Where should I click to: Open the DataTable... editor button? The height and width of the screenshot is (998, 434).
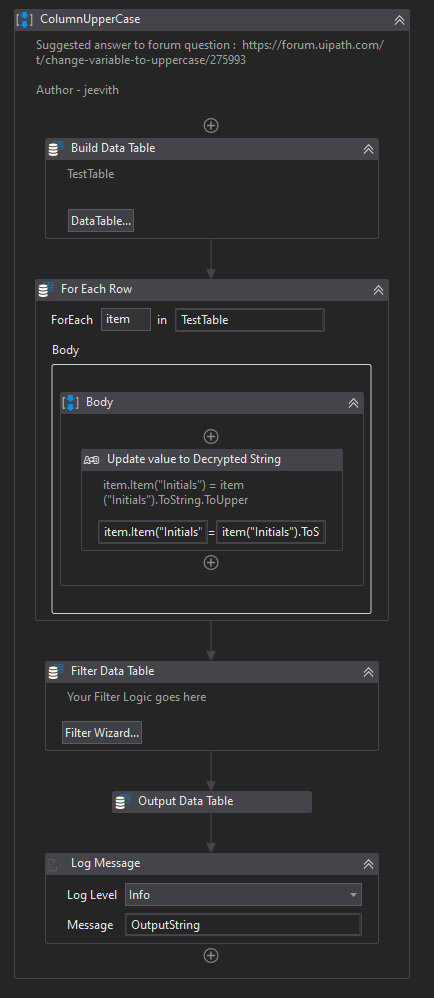[x=101, y=221]
